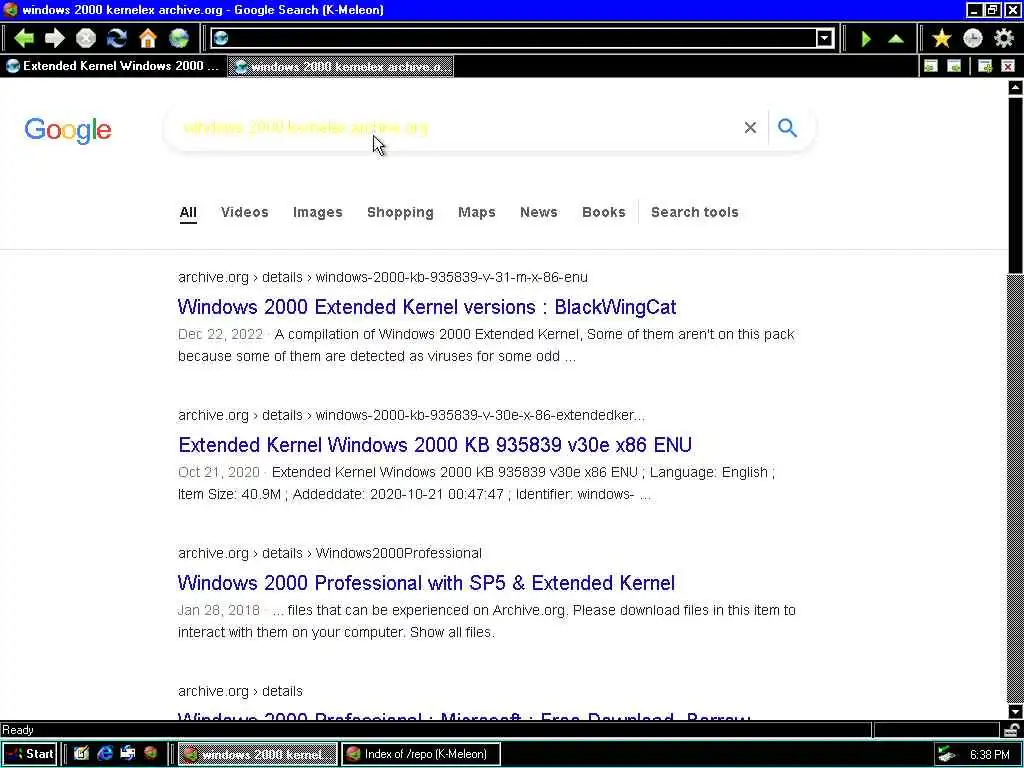
Task: Open History with the clock icon
Action: (973, 39)
